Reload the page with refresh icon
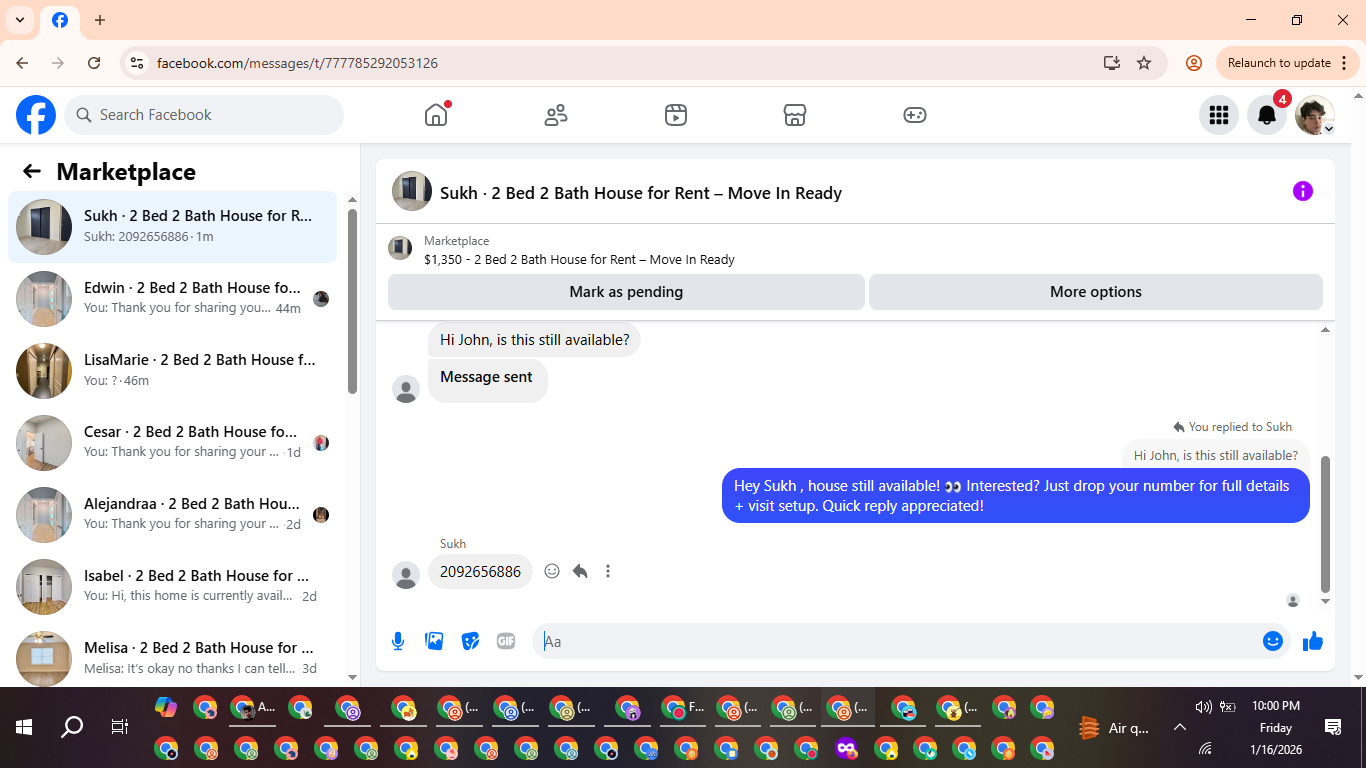Viewport: 1366px width, 768px height. (94, 63)
